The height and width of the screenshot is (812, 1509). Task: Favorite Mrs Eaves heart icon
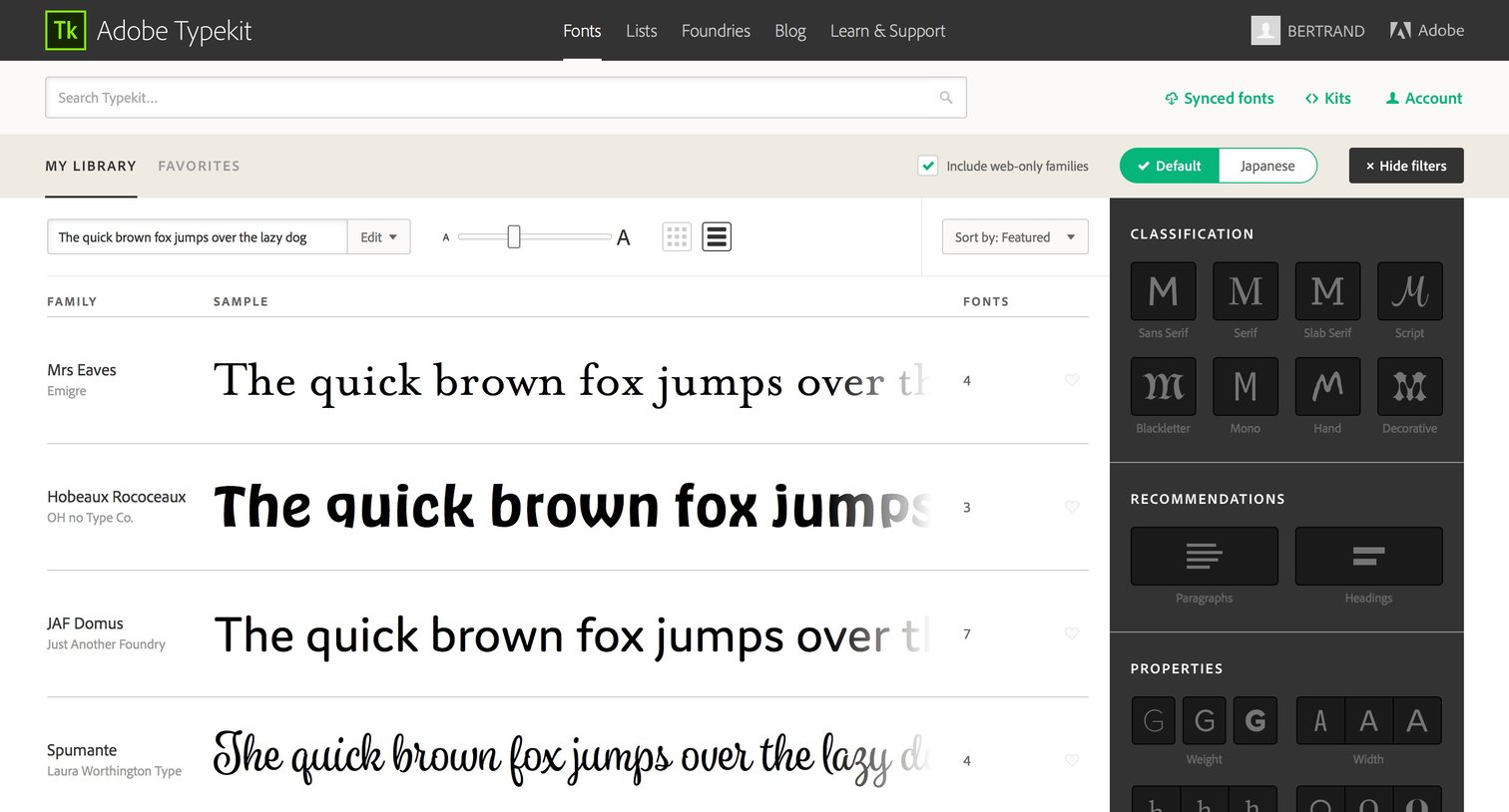click(x=1072, y=380)
